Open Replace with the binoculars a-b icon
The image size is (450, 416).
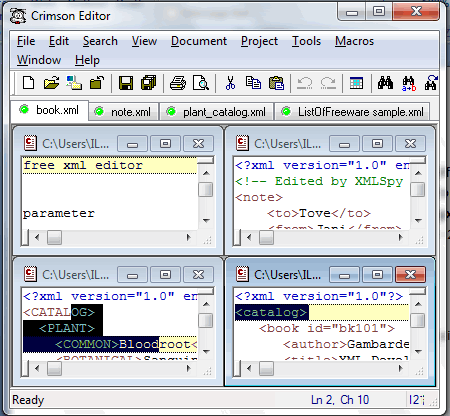409,83
